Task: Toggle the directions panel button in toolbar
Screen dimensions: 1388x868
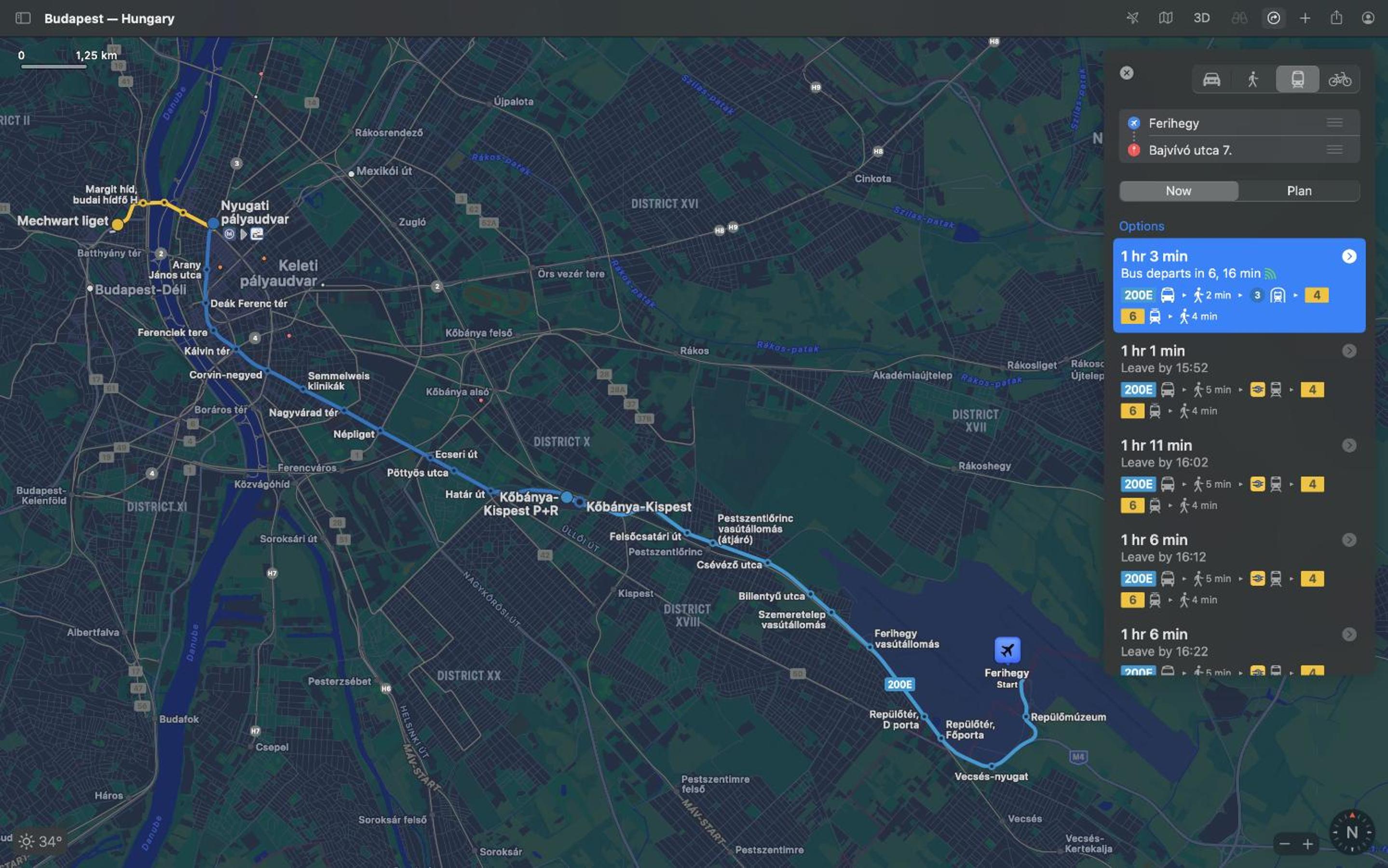Action: click(x=1273, y=18)
